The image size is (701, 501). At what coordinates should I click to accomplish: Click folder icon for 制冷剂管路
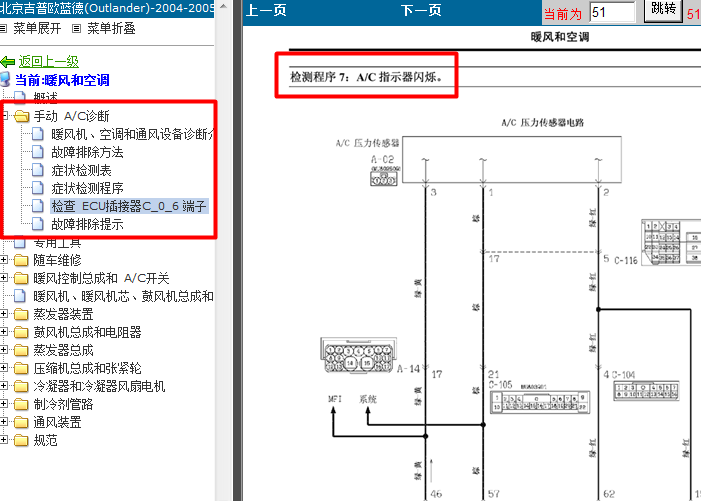(21, 404)
